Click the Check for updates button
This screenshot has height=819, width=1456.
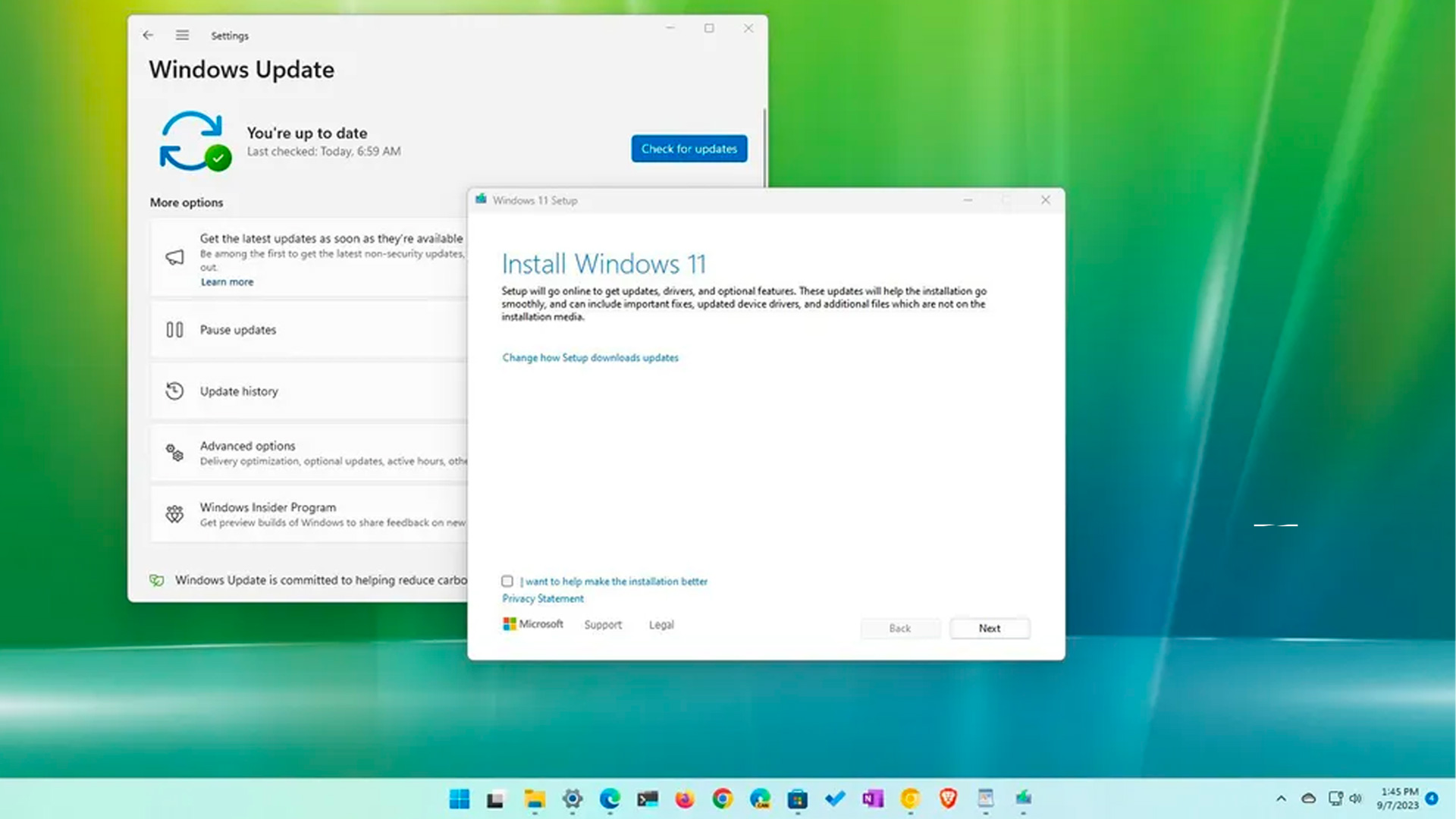689,149
